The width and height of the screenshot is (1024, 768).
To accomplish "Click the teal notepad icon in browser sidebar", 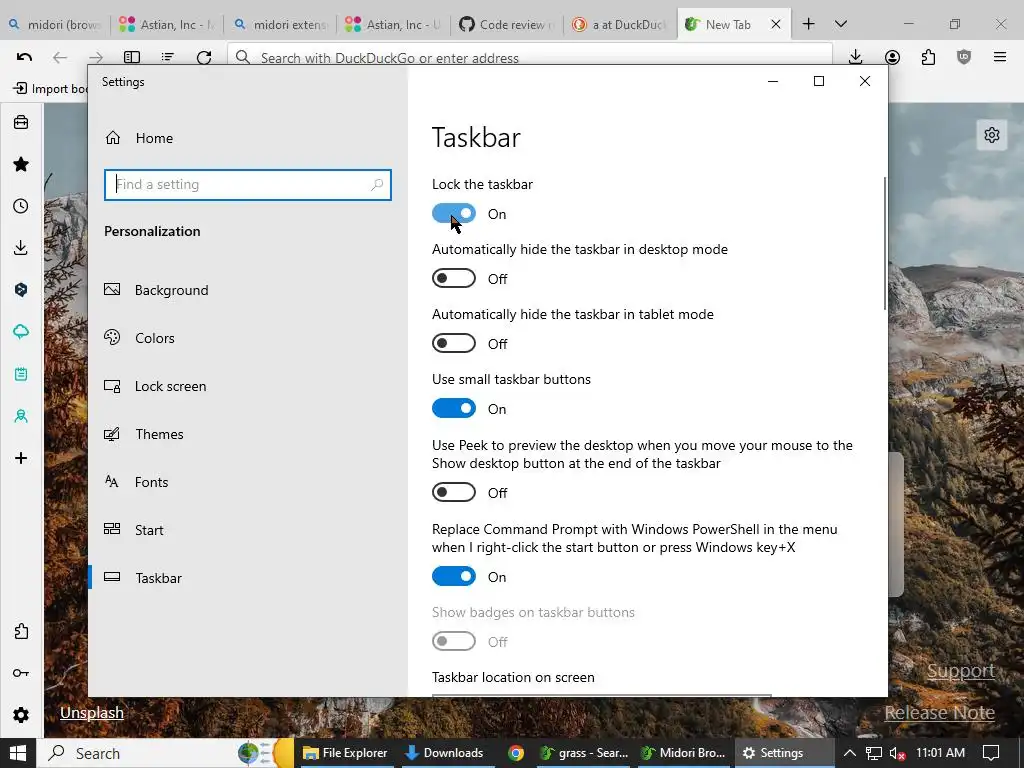I will click(x=21, y=374).
